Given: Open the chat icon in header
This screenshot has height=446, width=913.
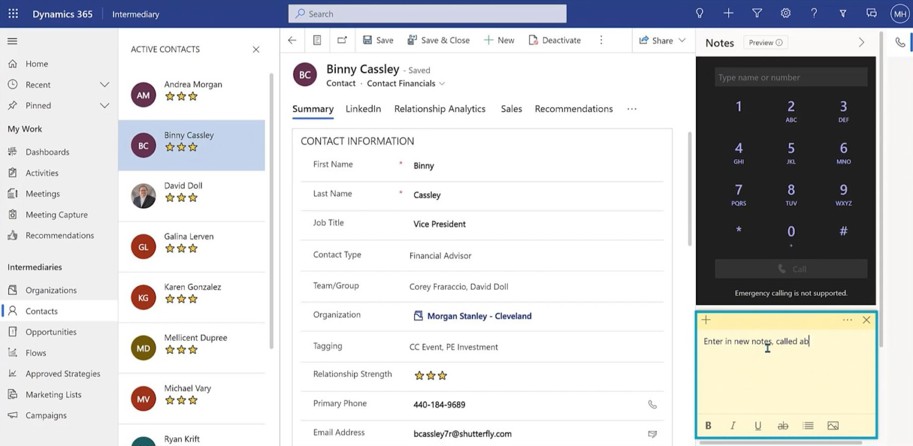Looking at the screenshot, I should (872, 13).
